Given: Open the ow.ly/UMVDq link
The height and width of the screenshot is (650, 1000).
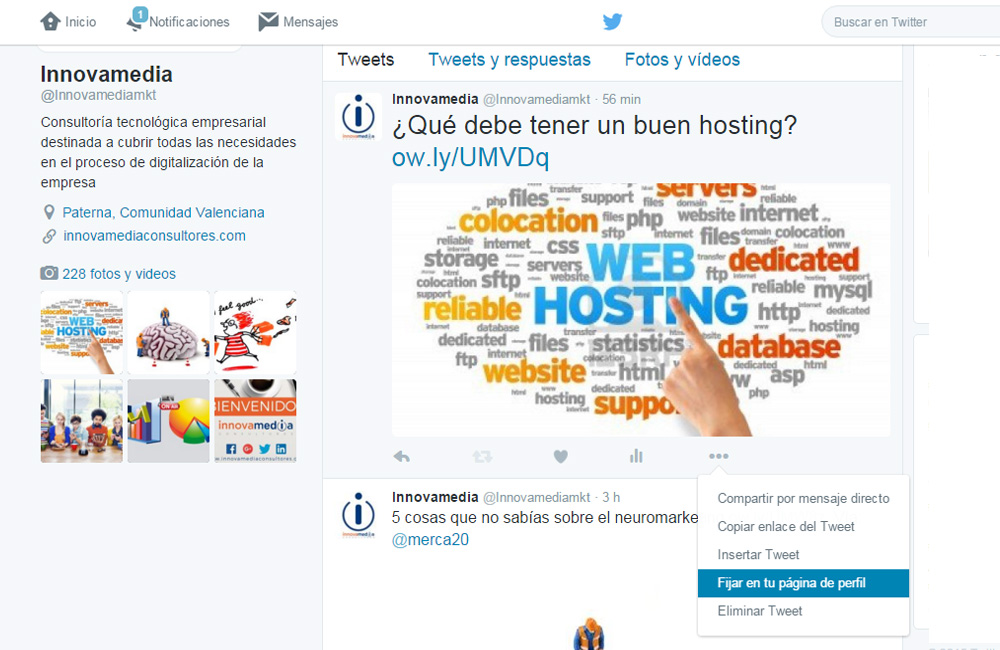Looking at the screenshot, I should coord(471,157).
